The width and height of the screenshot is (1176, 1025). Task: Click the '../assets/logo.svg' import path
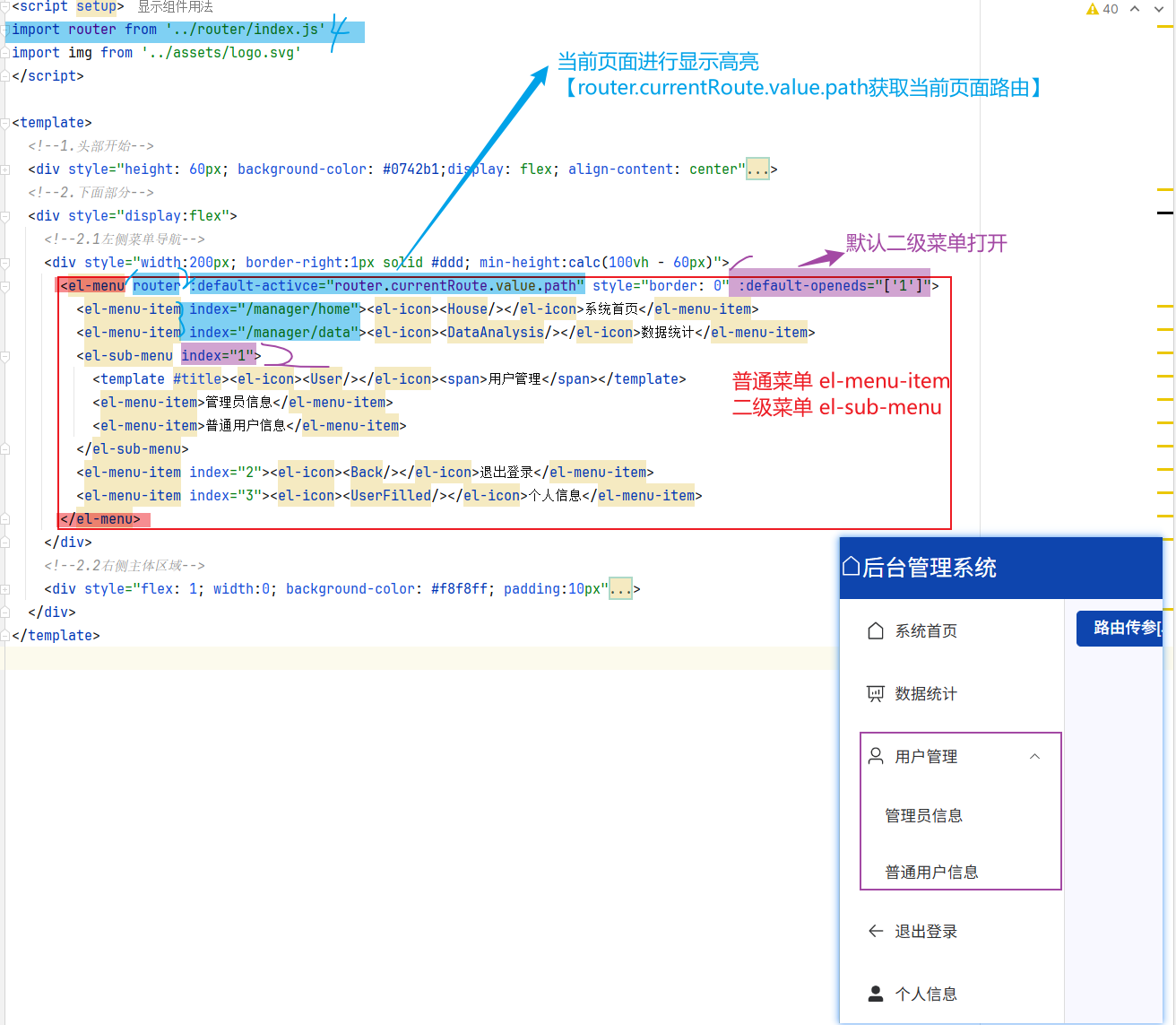coord(221,53)
